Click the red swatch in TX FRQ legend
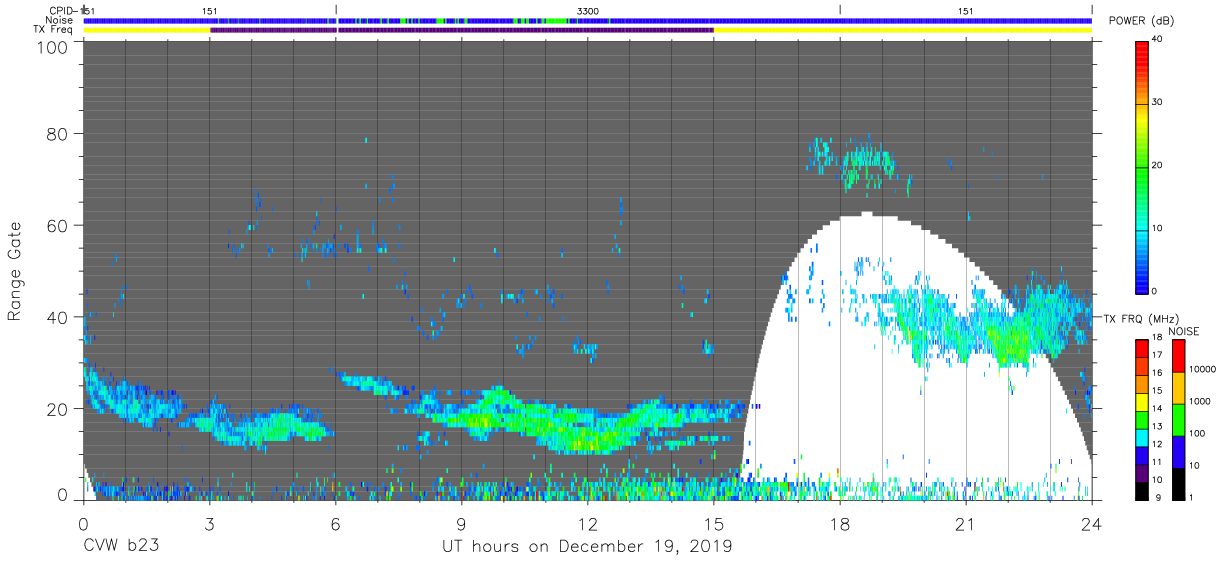This screenshot has height=567, width=1228. tap(1141, 348)
